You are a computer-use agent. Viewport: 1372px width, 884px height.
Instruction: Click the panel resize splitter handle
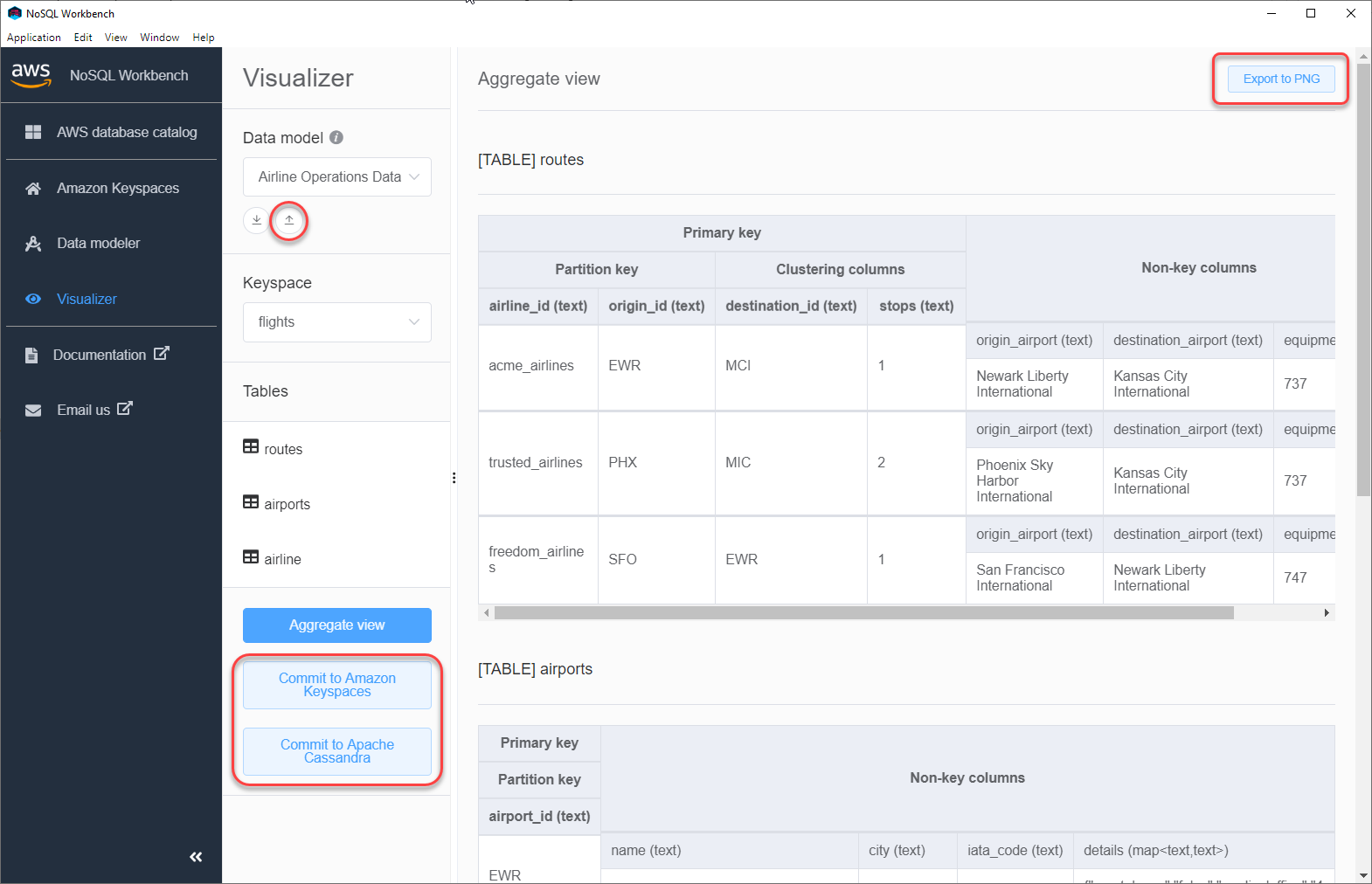454,478
